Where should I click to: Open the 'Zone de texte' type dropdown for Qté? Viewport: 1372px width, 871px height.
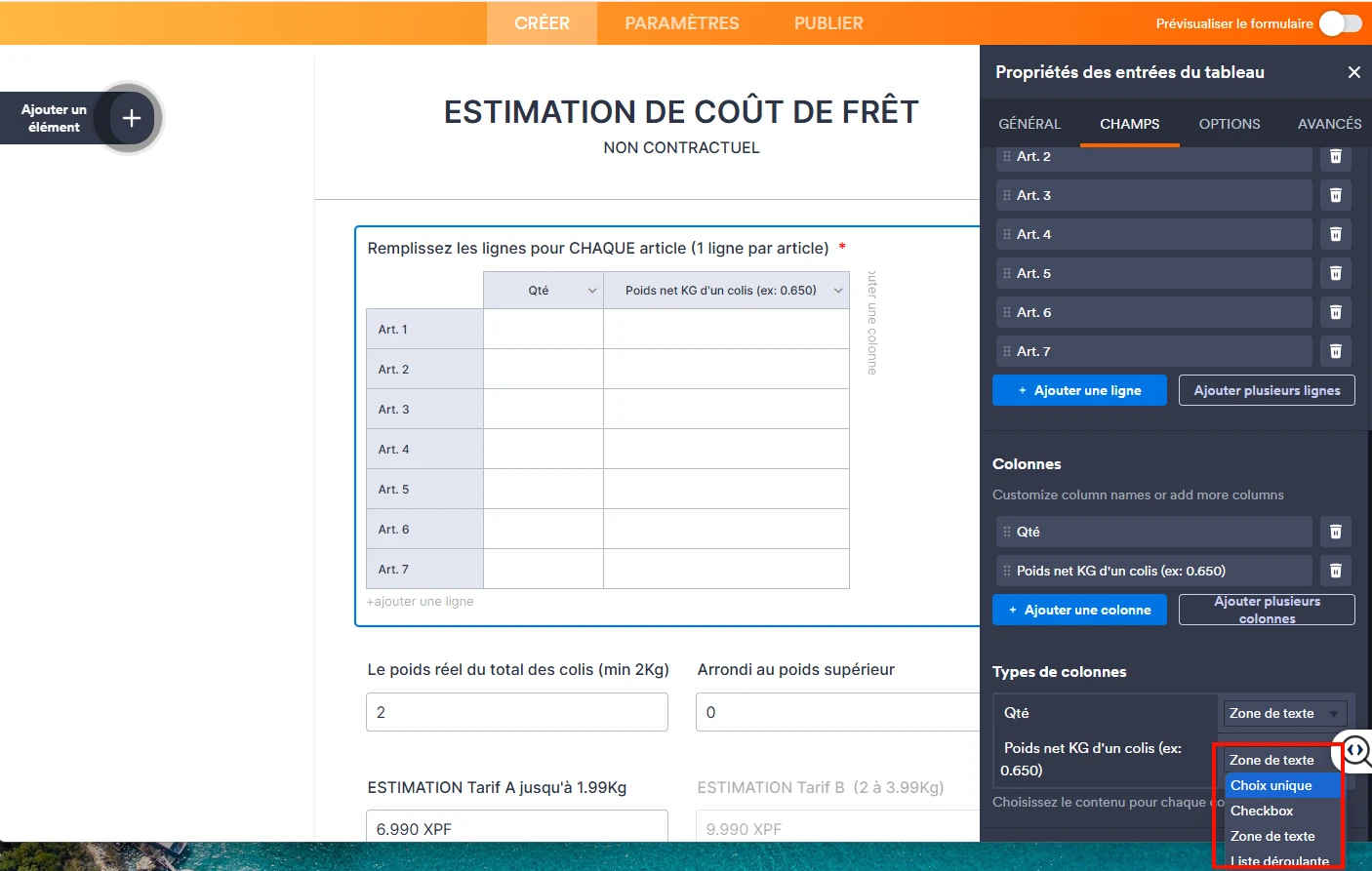1283,713
